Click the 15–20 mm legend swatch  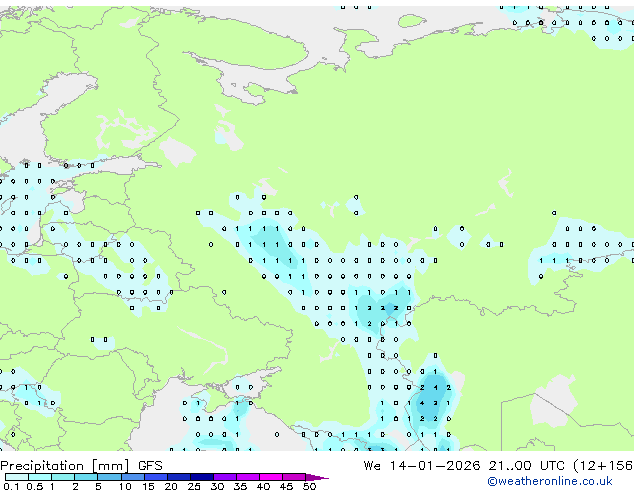click(x=155, y=477)
